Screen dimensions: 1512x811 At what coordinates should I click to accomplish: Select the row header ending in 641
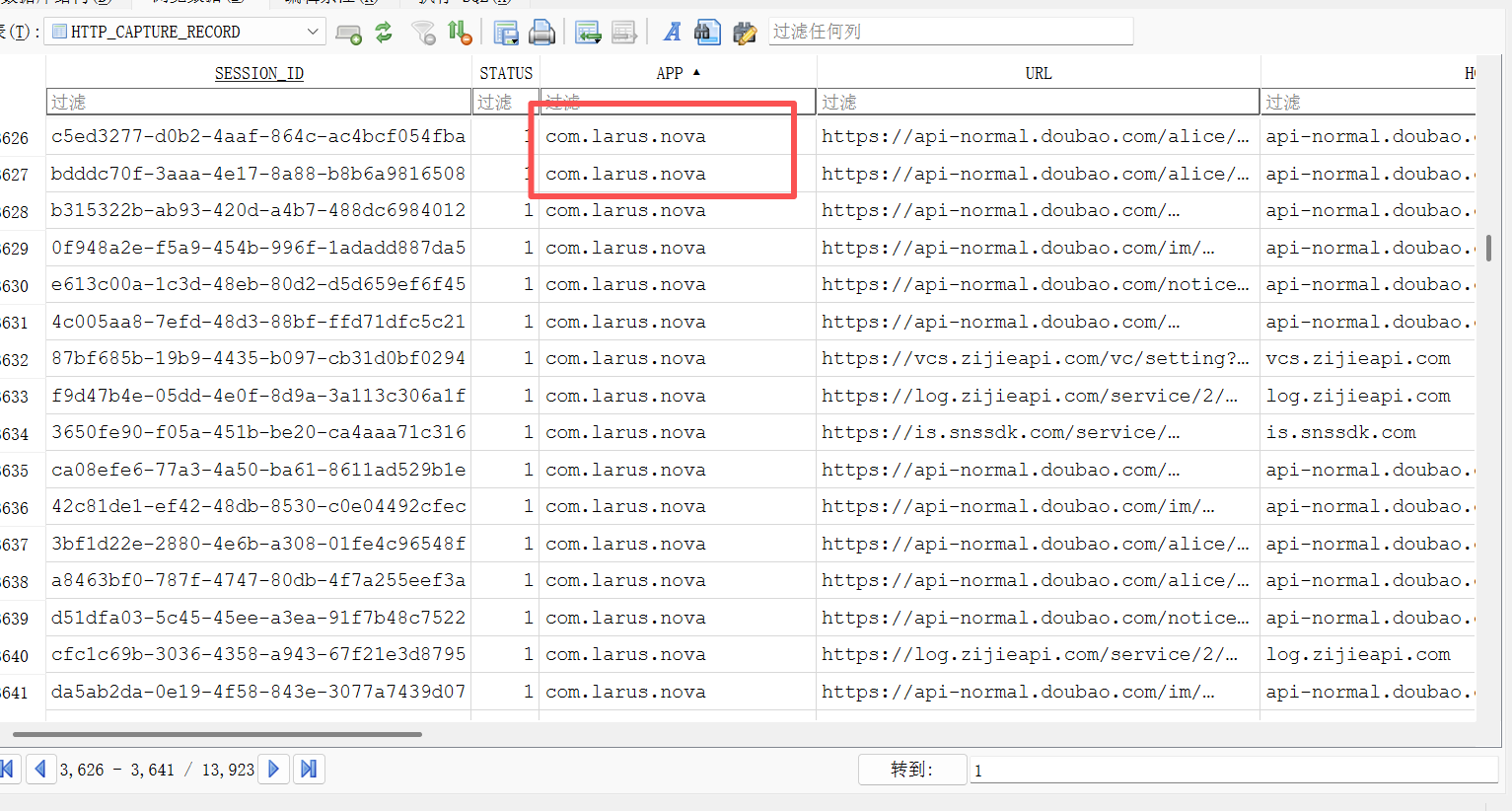tap(22, 693)
